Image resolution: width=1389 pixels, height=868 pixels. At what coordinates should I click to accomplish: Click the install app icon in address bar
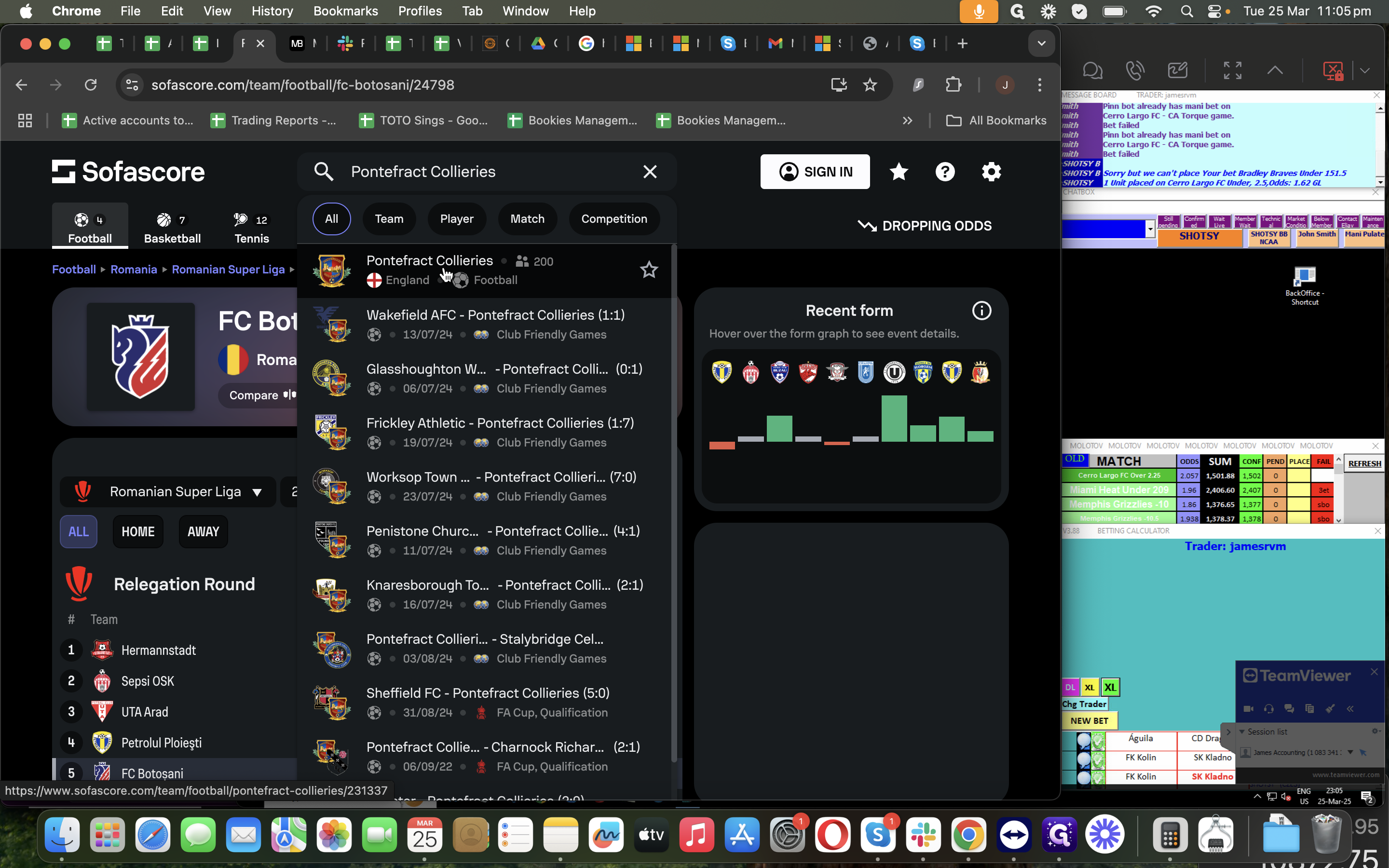839,85
